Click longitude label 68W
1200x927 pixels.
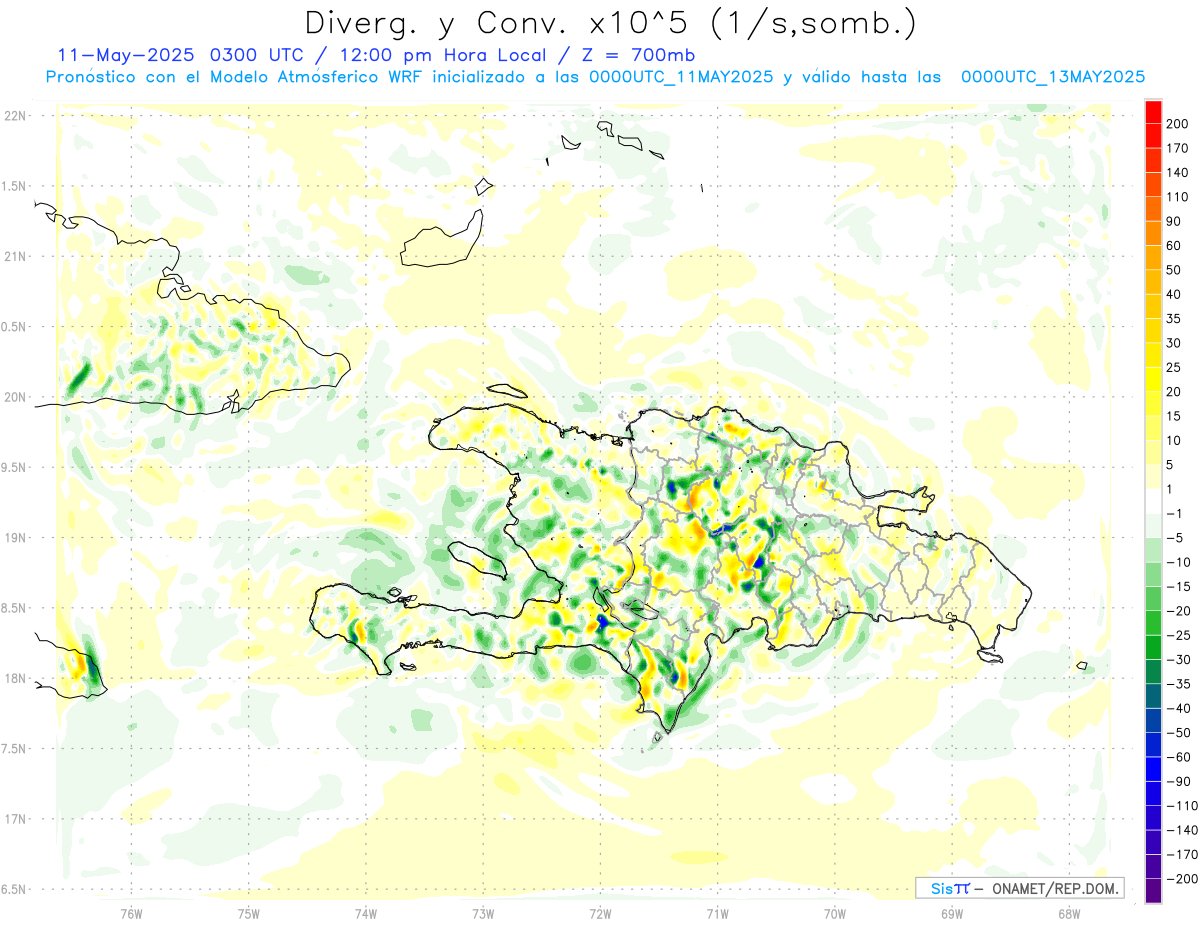pos(1069,913)
